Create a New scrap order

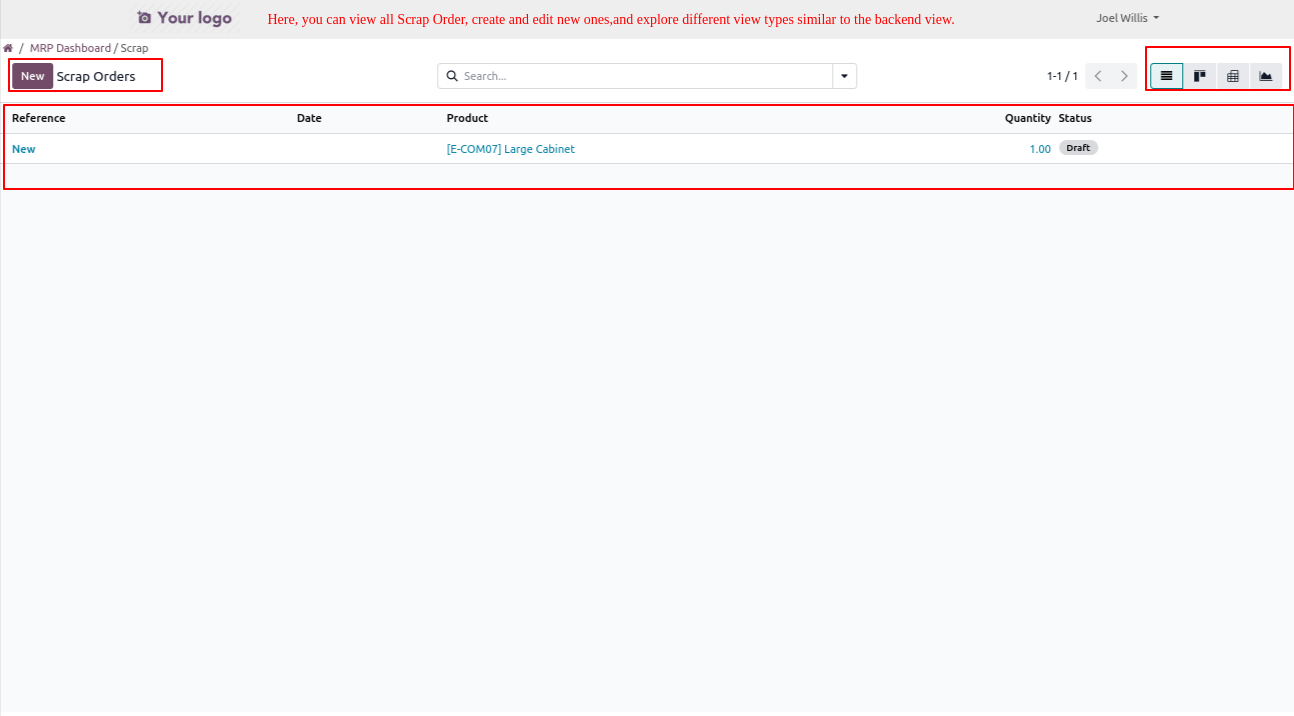click(x=33, y=76)
